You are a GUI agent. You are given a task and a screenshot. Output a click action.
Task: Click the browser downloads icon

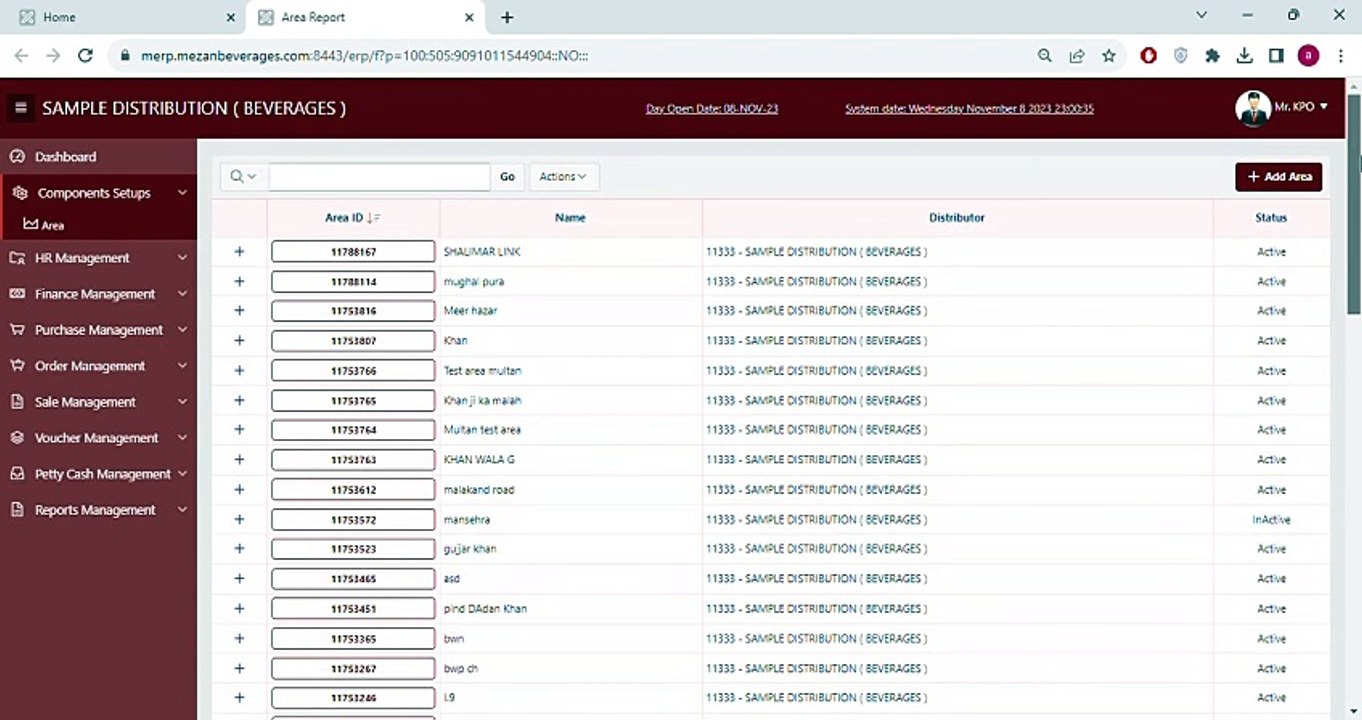coord(1244,56)
